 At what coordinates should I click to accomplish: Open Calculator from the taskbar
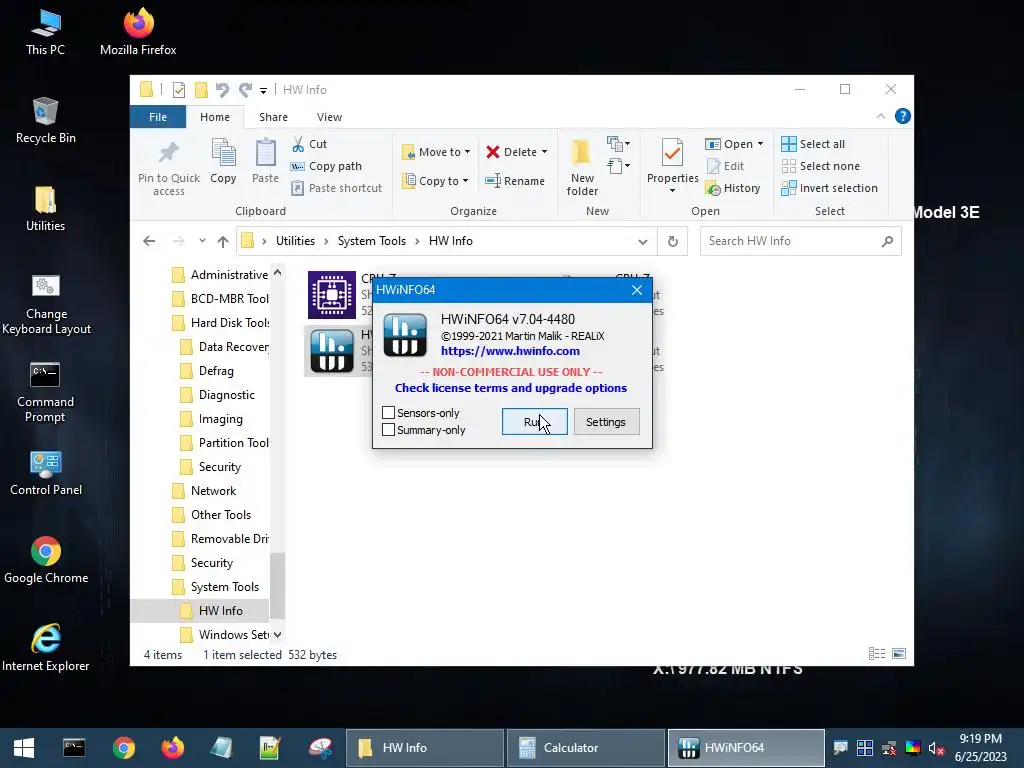click(585, 748)
